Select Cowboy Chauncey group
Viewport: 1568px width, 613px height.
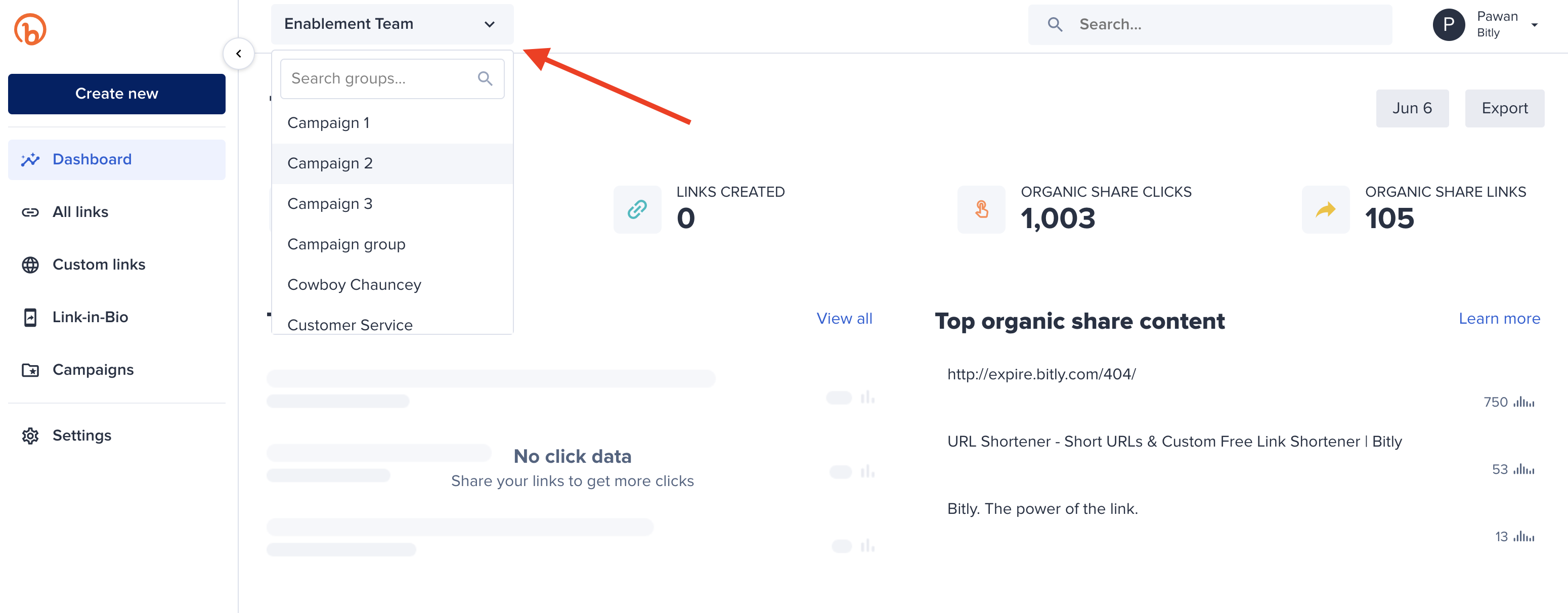point(392,285)
